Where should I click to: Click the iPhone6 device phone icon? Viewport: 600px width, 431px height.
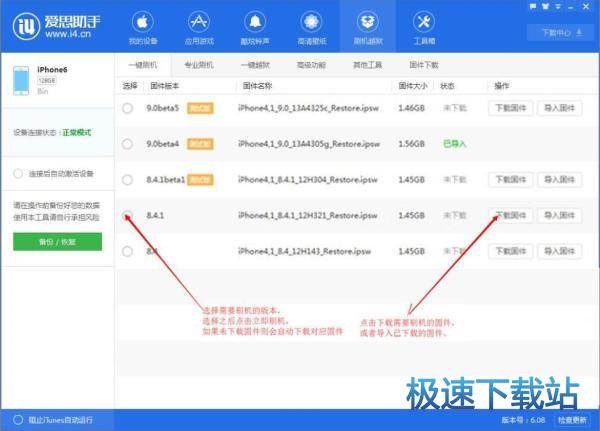coord(21,80)
